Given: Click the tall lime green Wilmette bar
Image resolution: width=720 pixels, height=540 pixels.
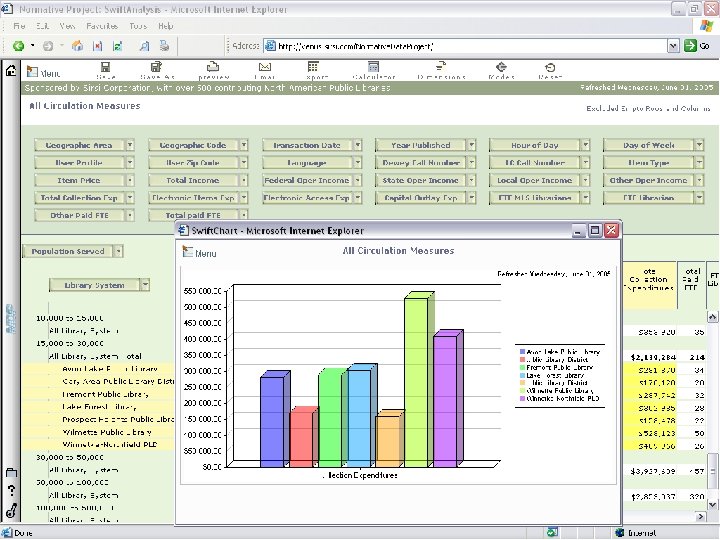Looking at the screenshot, I should pos(416,382).
